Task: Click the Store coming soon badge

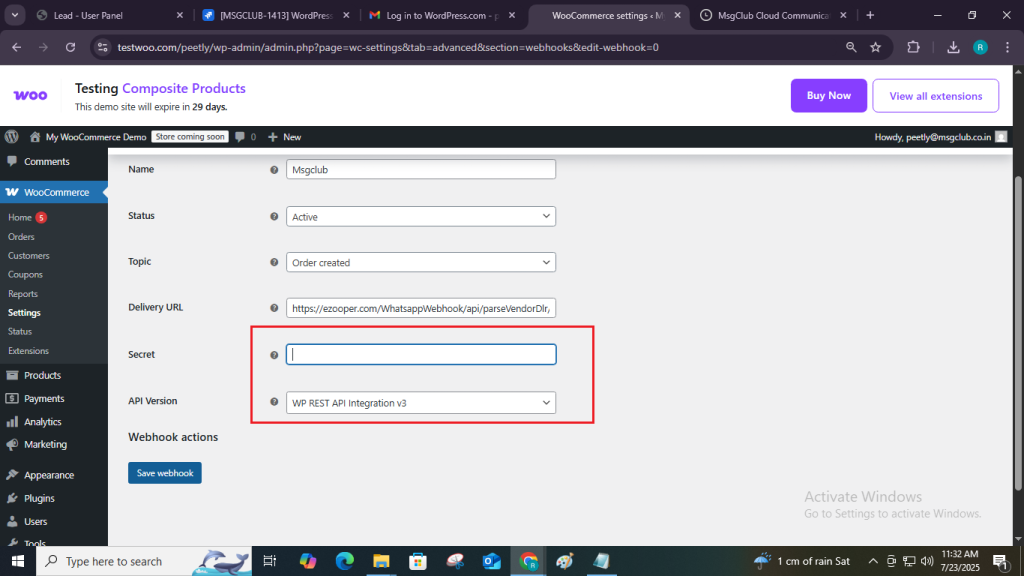Action: point(190,136)
